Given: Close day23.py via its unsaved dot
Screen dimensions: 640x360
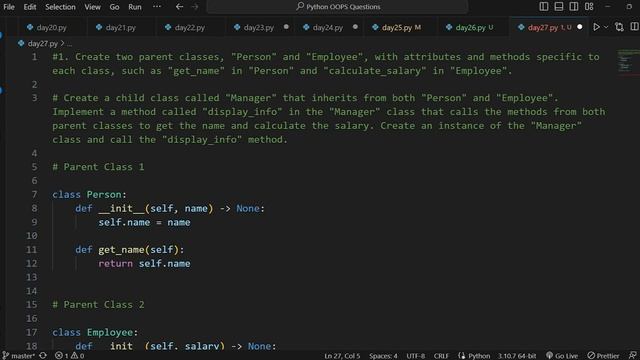Looking at the screenshot, I should click(x=286, y=27).
